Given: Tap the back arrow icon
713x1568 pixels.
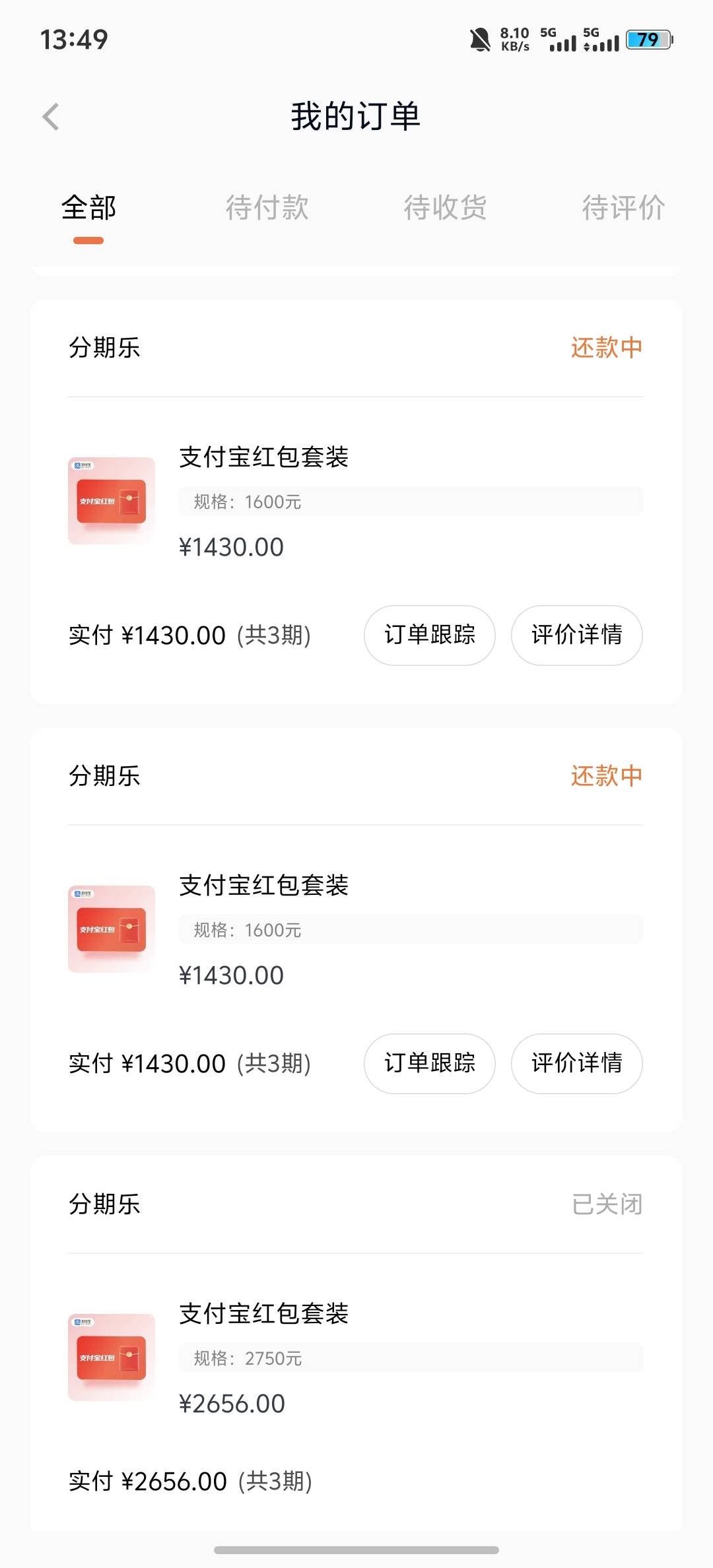Looking at the screenshot, I should click(51, 117).
